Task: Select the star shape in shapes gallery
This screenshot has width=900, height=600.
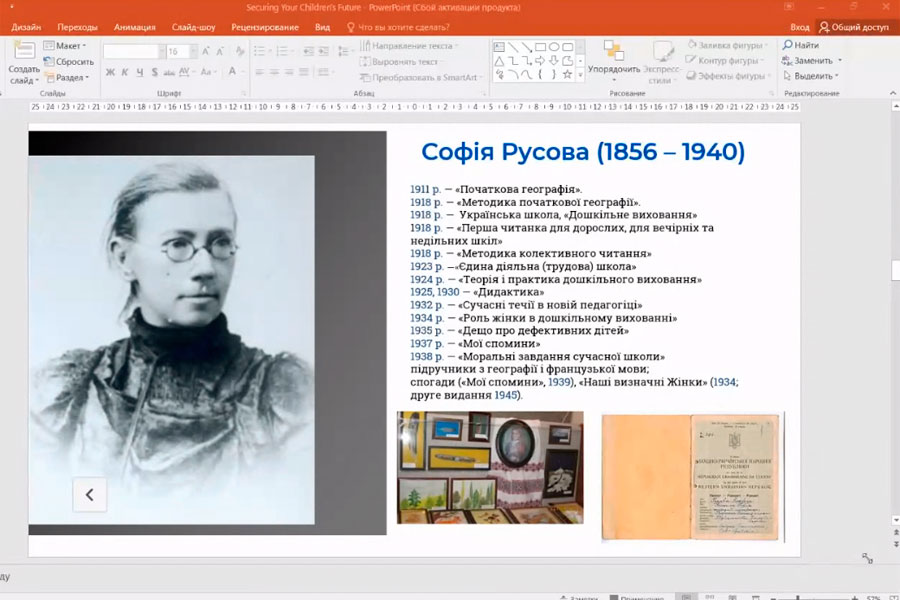Action: 567,74
